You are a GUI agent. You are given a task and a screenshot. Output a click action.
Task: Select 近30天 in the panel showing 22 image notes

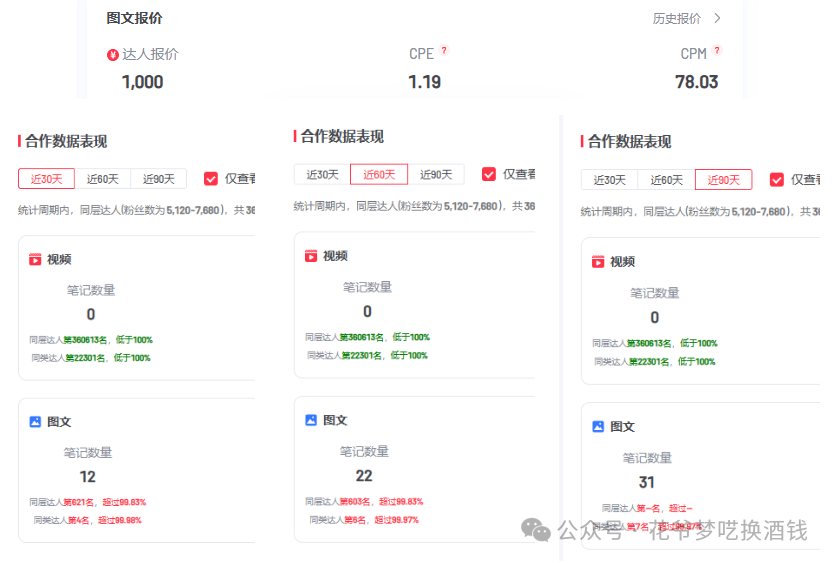(322, 175)
